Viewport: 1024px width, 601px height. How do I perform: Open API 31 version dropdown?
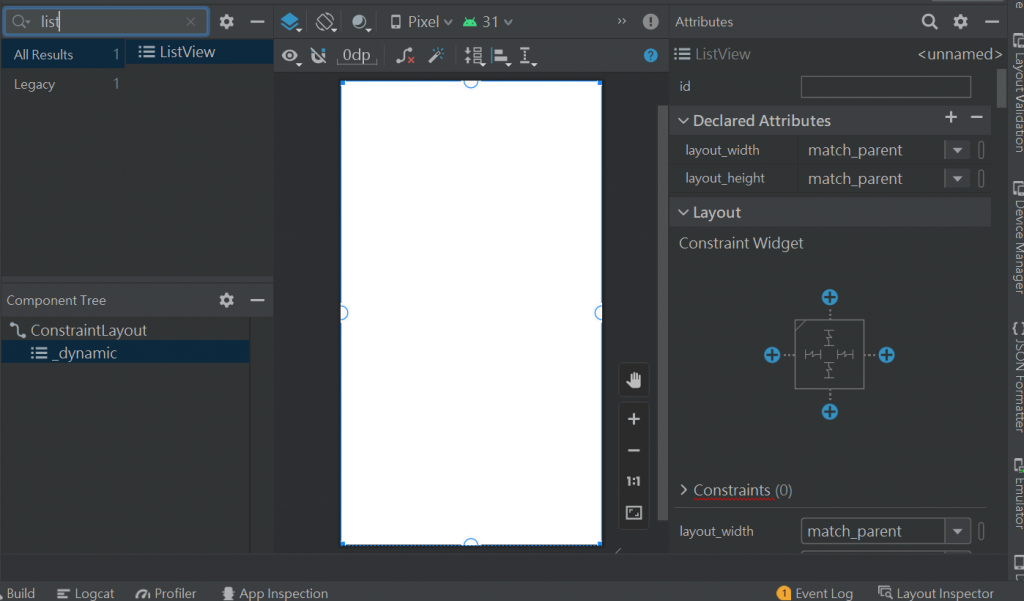(488, 22)
